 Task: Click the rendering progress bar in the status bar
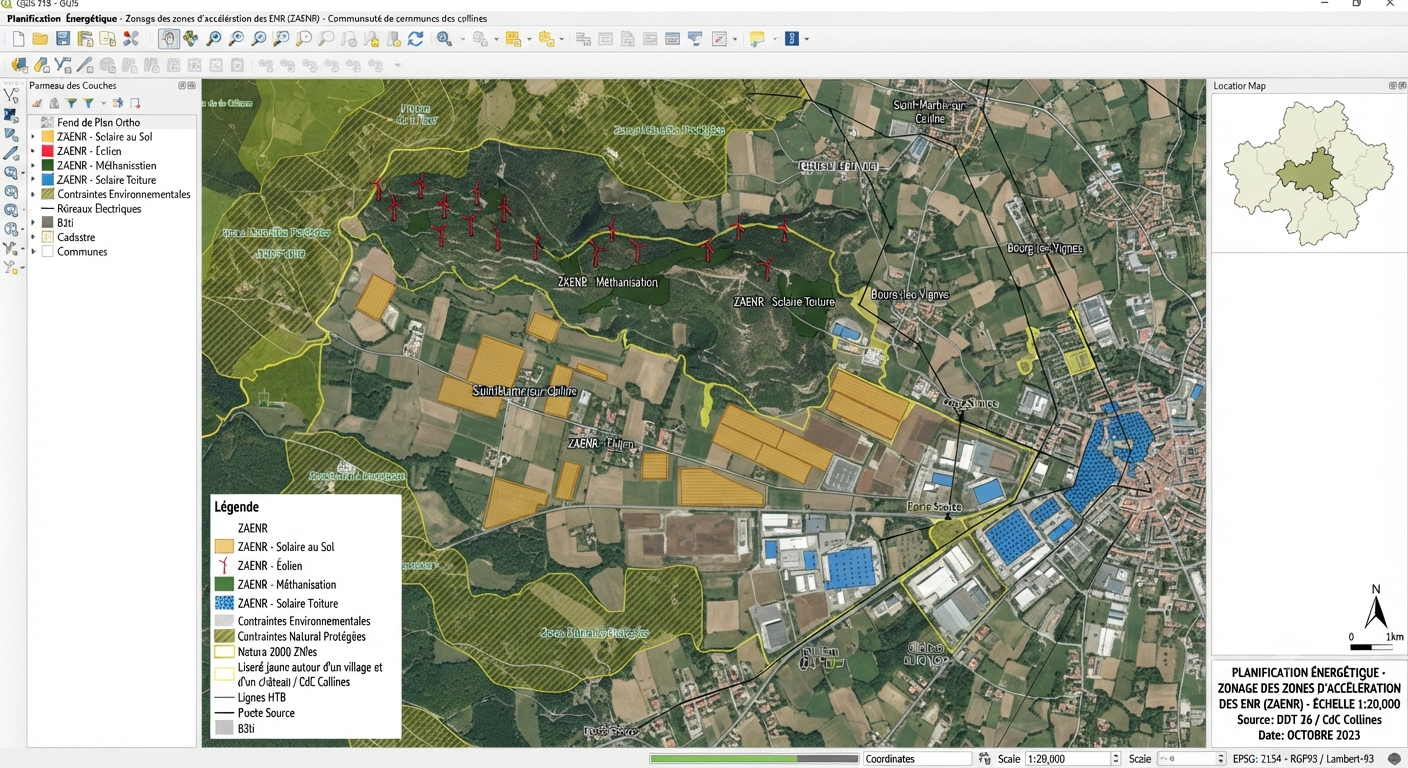coord(754,759)
